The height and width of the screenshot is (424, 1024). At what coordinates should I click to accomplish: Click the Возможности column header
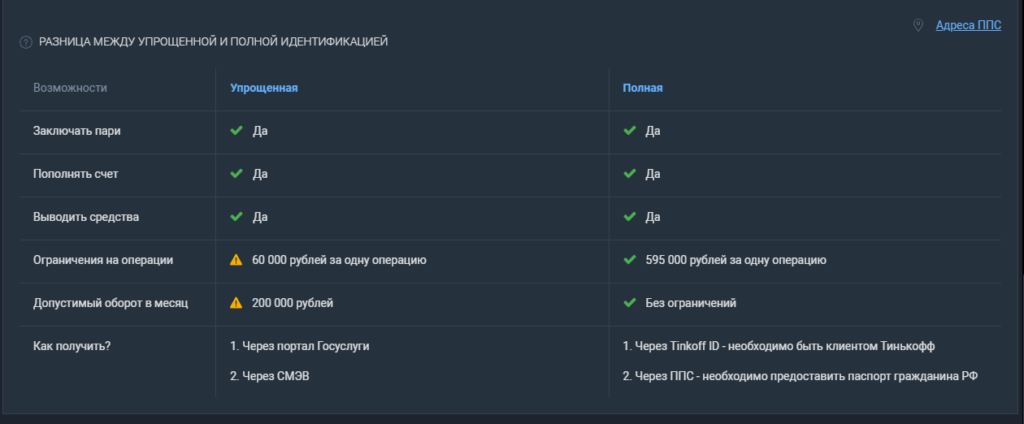click(x=70, y=88)
